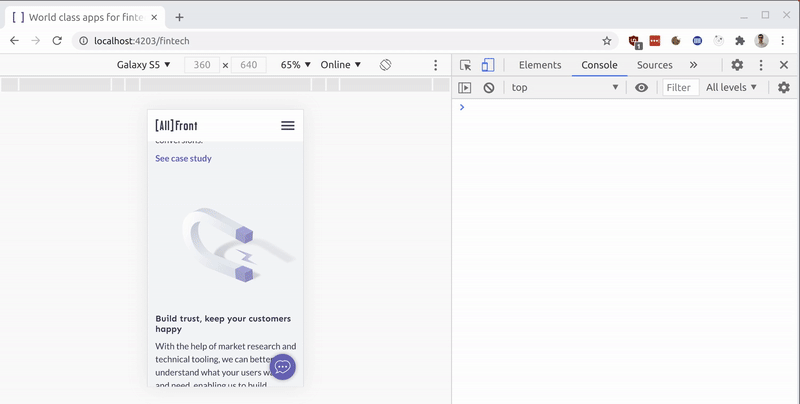Switch to the Sources tab
The height and width of the screenshot is (404, 800).
coord(655,65)
